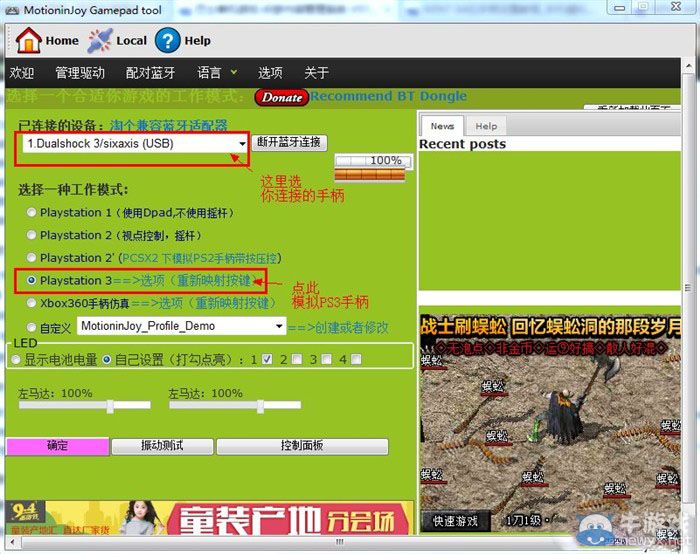Click the horizontal scrollbar left arrow

point(12,542)
